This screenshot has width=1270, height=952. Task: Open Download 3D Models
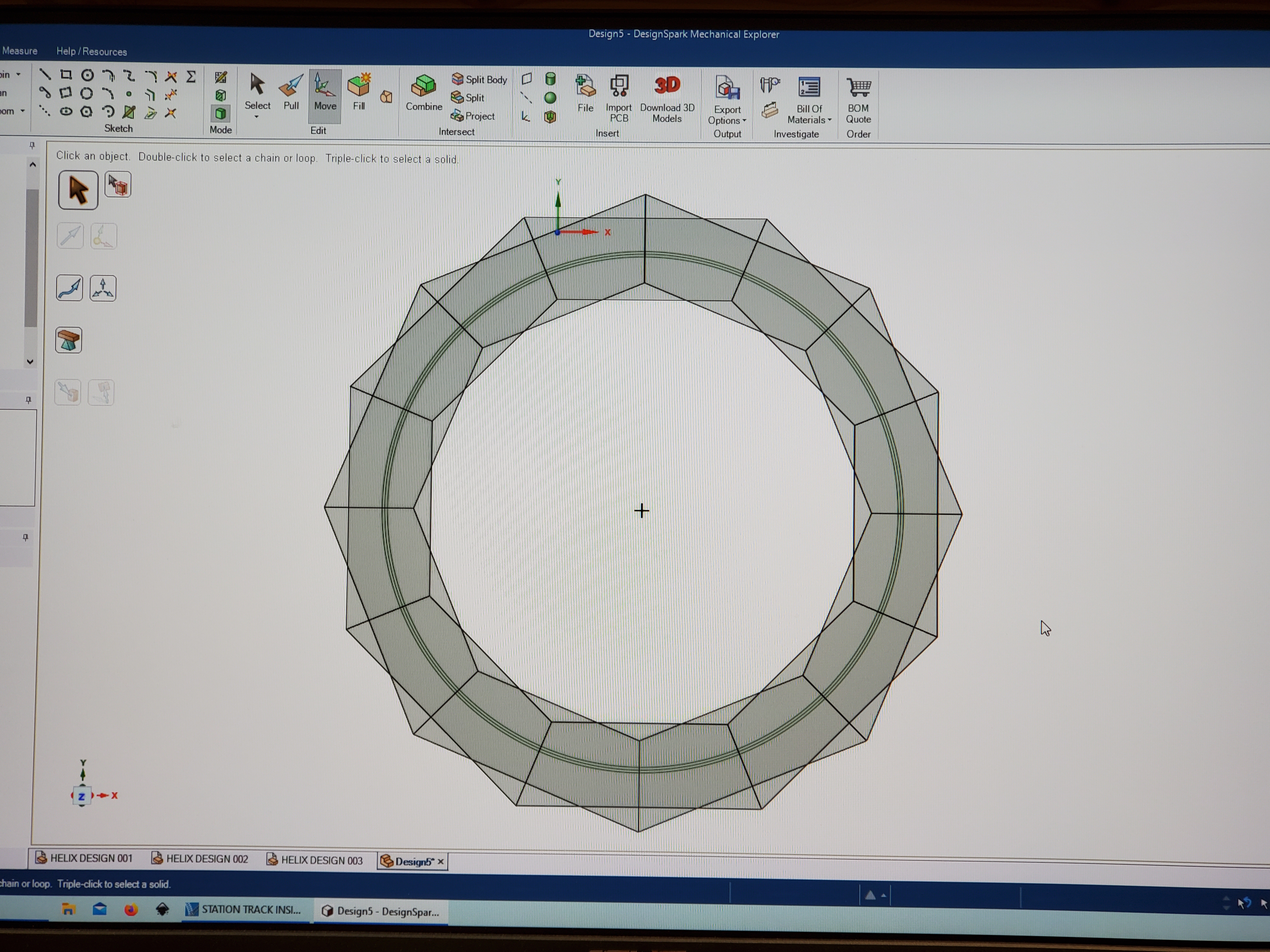pyautogui.click(x=667, y=99)
